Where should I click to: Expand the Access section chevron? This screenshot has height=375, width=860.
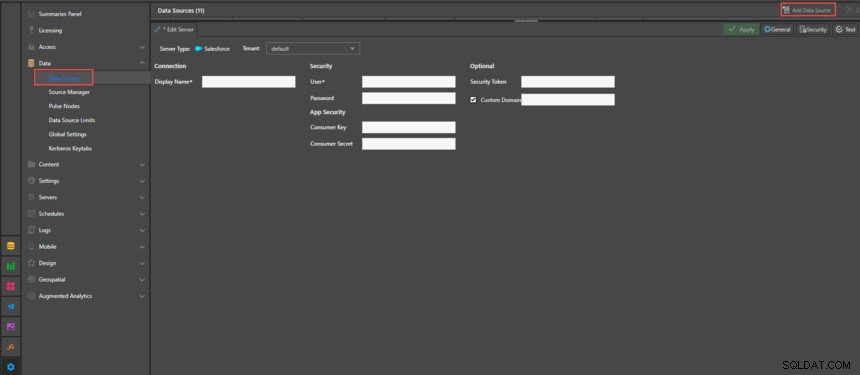(x=142, y=47)
